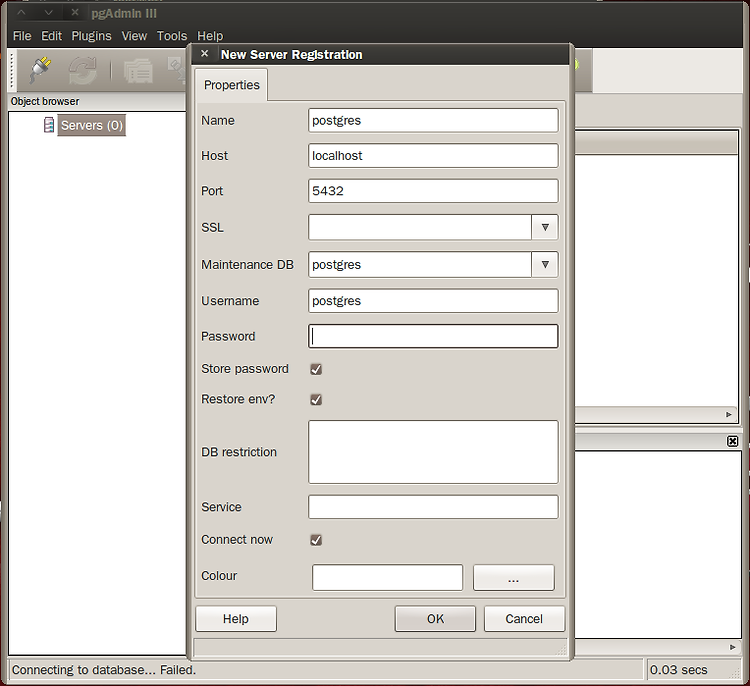Select the Properties tab
The height and width of the screenshot is (686, 750).
point(232,85)
